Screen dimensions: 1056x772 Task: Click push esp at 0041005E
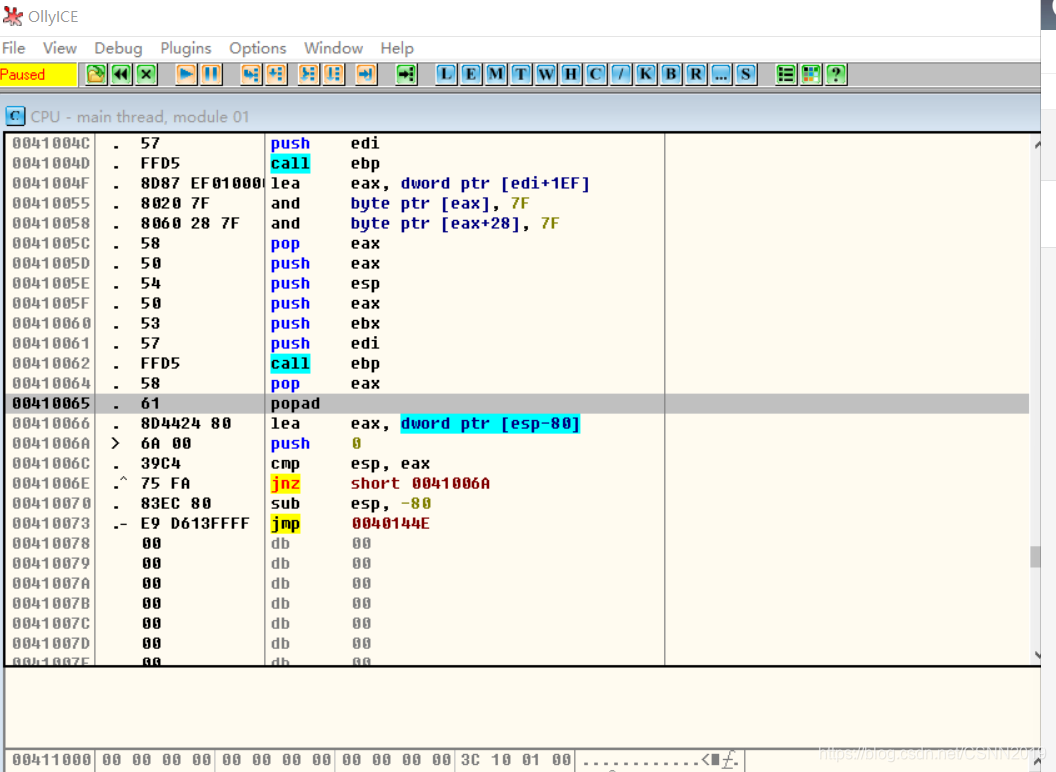click(325, 284)
